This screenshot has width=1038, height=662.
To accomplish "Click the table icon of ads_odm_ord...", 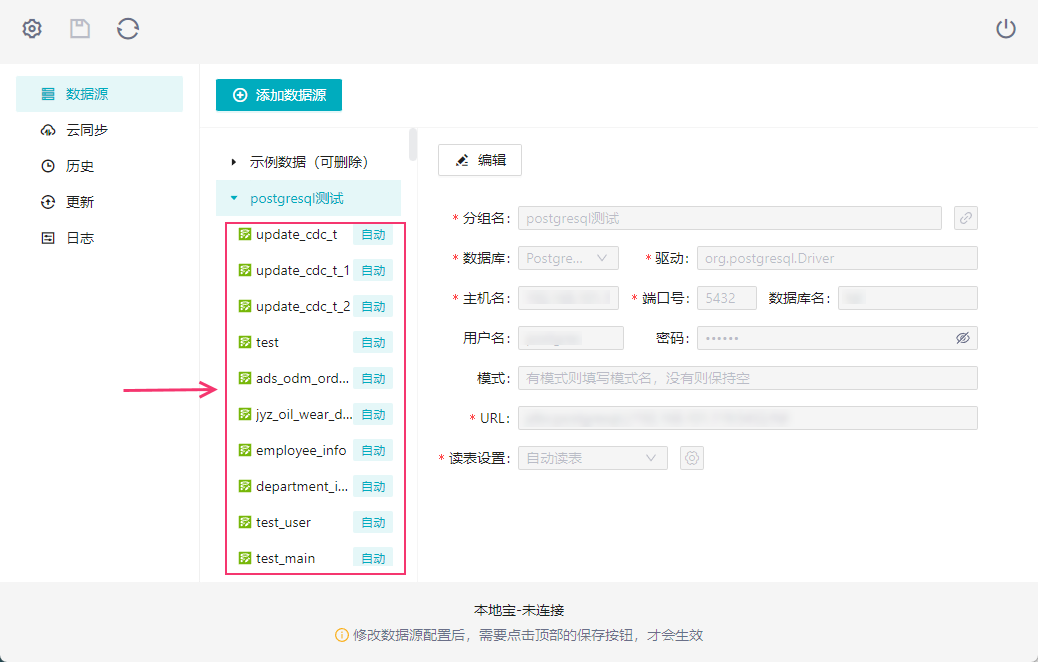I will click(x=245, y=378).
